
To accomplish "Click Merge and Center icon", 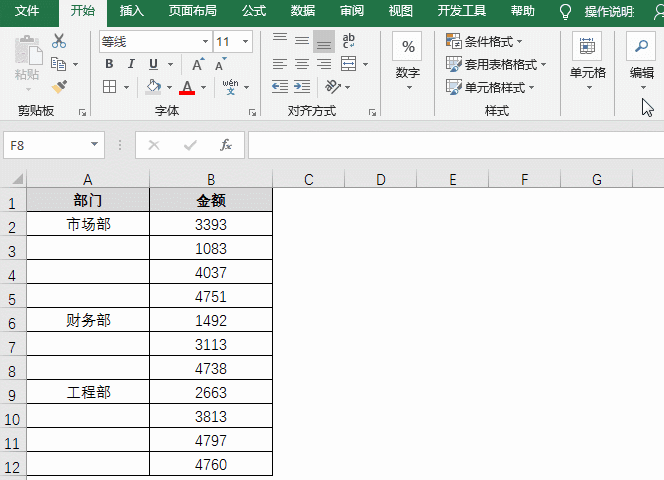I will 349,64.
